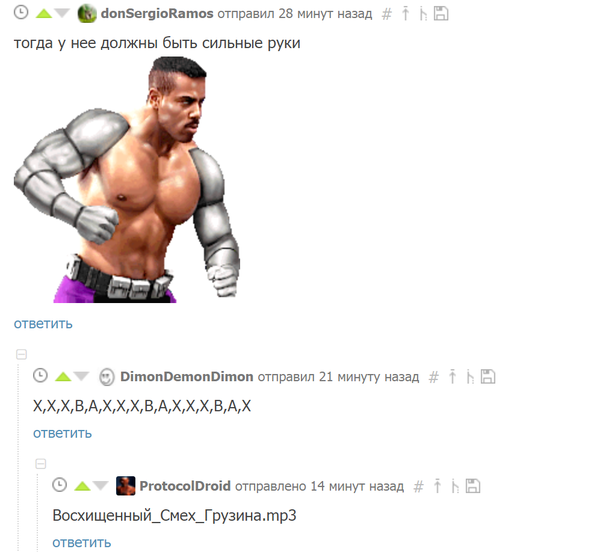This screenshot has width=600, height=552.
Task: Upvote DimonDemonDimon's comment
Action: tap(63, 377)
